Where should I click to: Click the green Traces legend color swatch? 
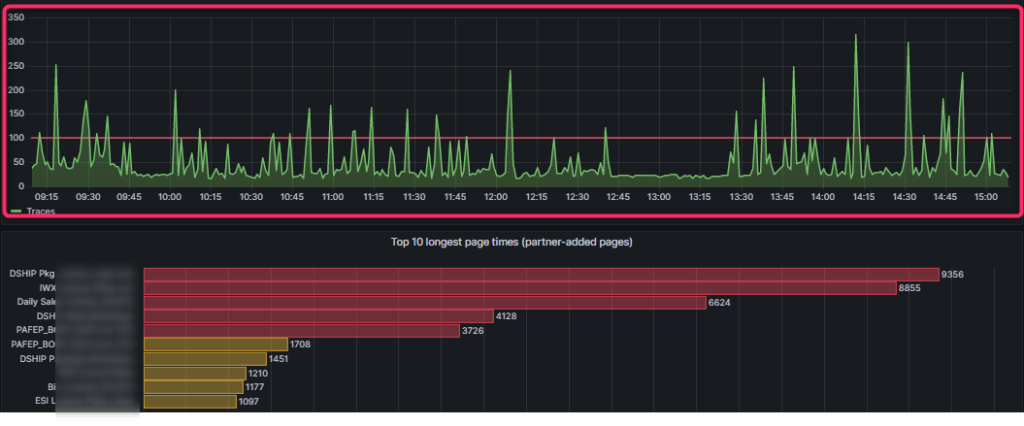point(17,211)
